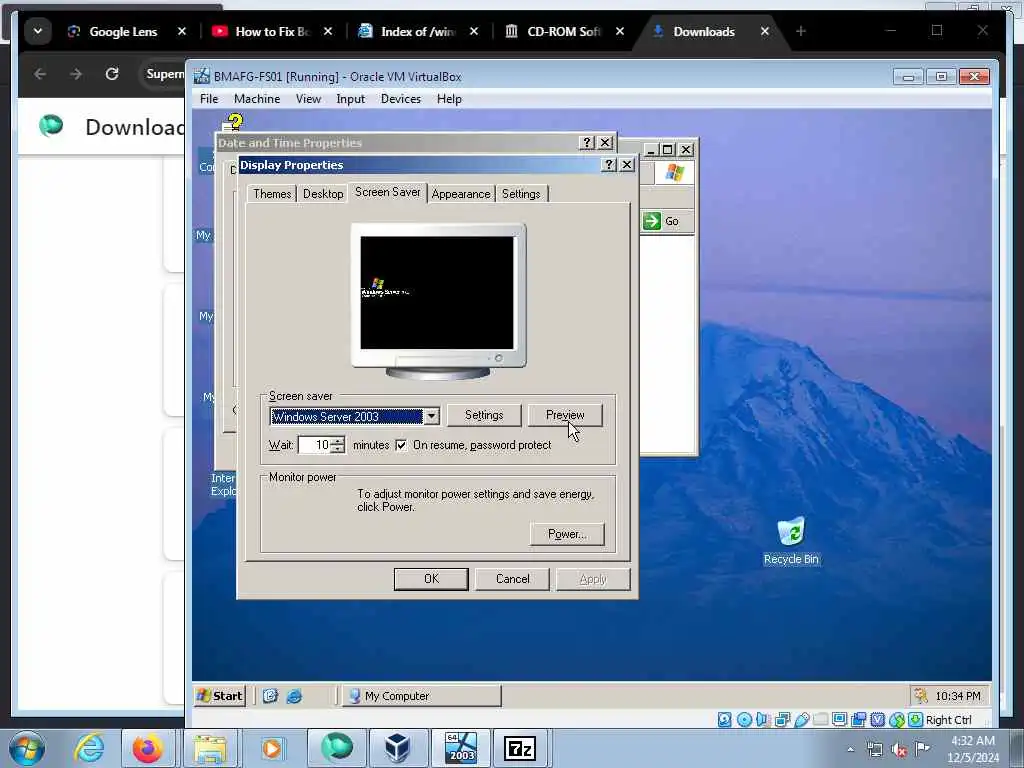Open 7-Zip on host taskbar

tap(520, 748)
